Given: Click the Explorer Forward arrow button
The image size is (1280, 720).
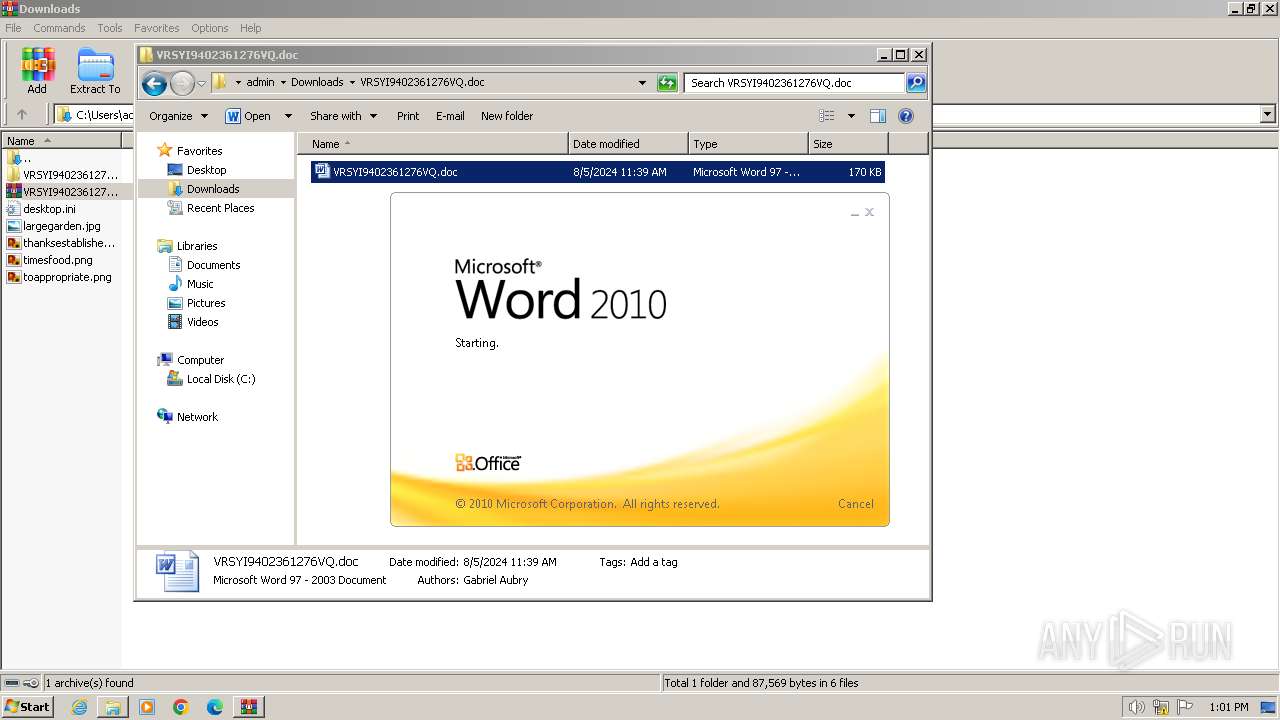Looking at the screenshot, I should (182, 84).
